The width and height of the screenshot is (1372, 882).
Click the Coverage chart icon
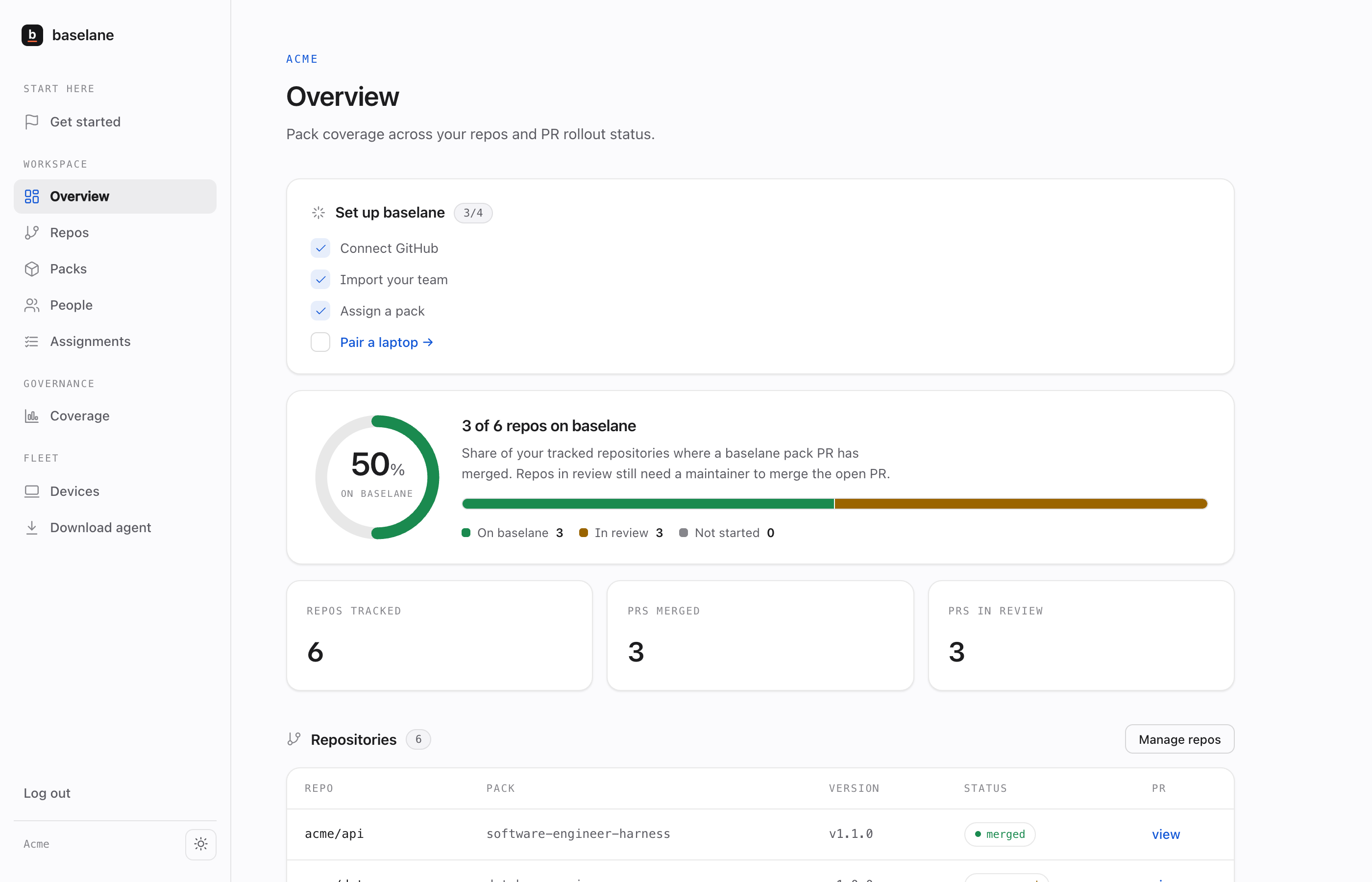[32, 416]
